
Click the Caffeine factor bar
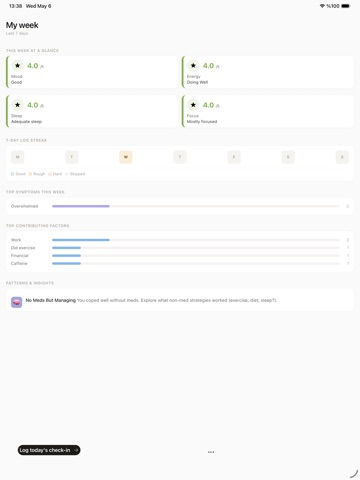click(196, 263)
